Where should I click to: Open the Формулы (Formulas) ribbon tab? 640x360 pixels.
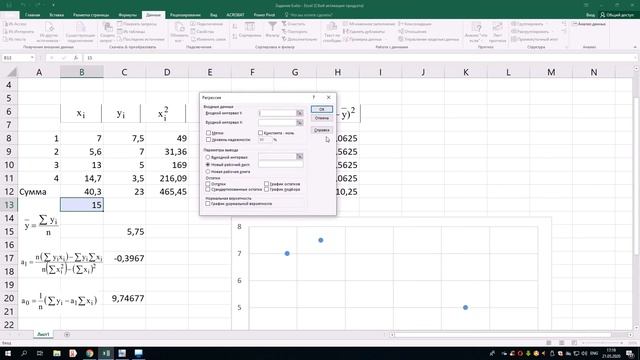pos(127,15)
